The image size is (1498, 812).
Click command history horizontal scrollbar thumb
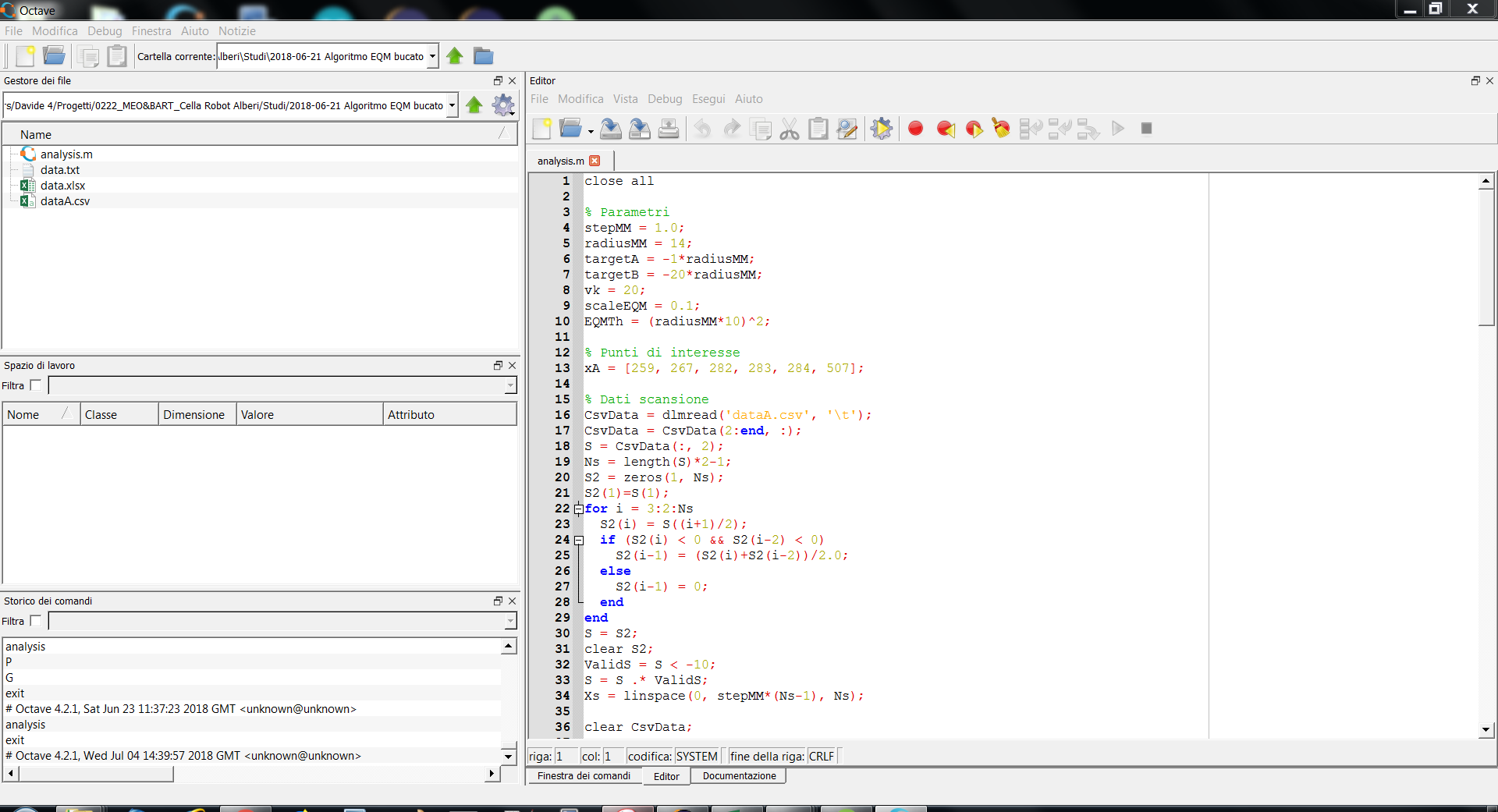coord(96,774)
